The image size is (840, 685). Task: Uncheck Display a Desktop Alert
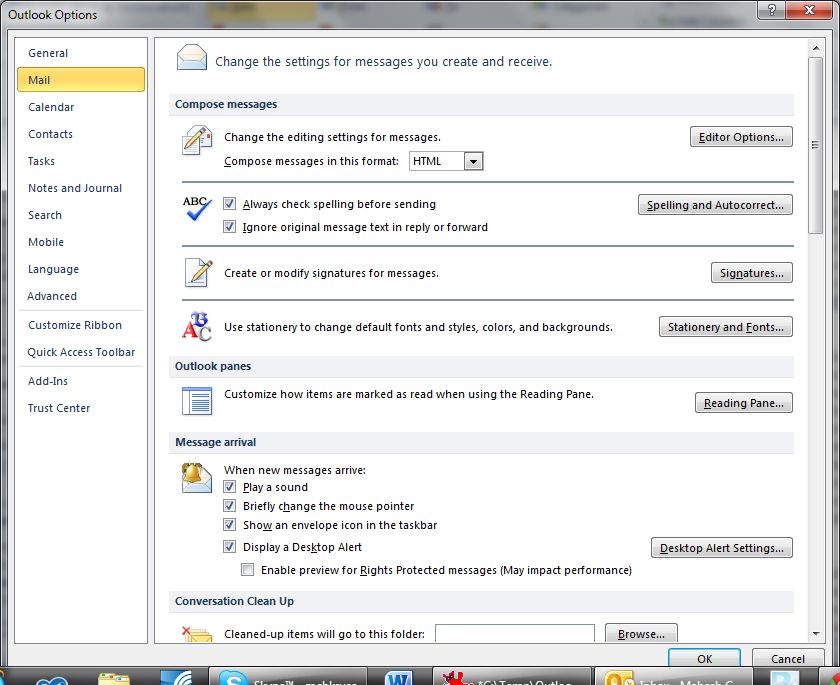tap(230, 546)
